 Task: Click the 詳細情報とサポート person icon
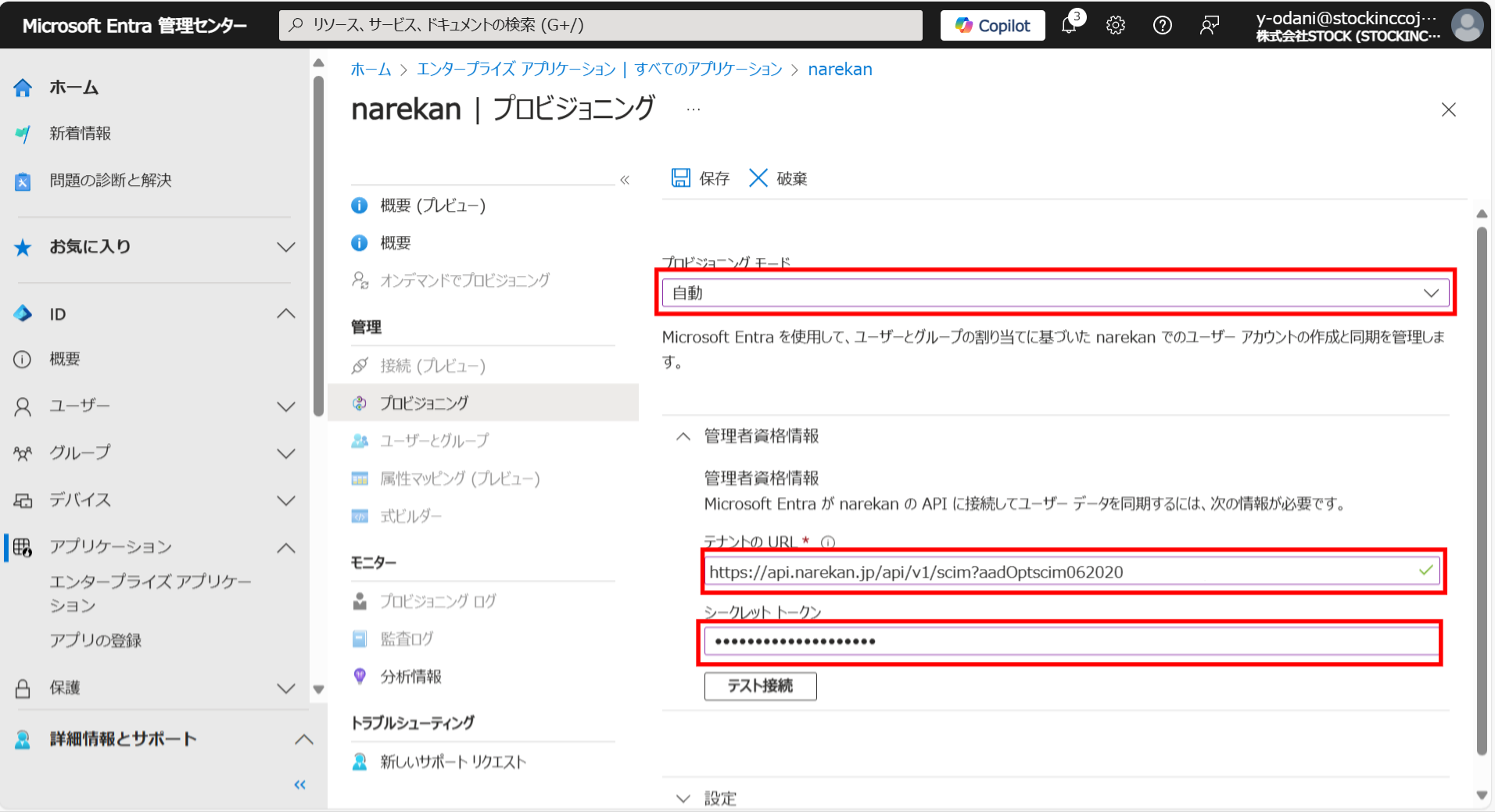(x=23, y=739)
